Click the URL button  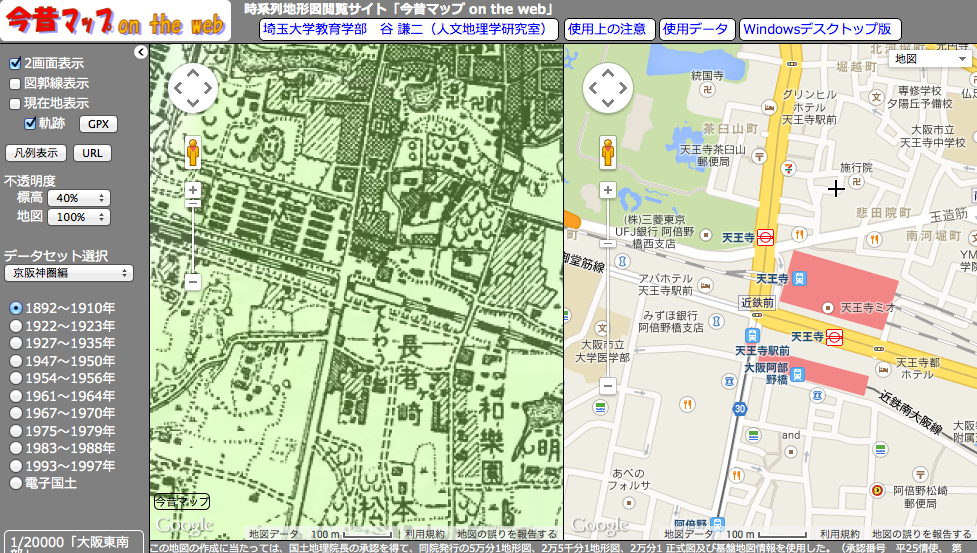point(92,153)
